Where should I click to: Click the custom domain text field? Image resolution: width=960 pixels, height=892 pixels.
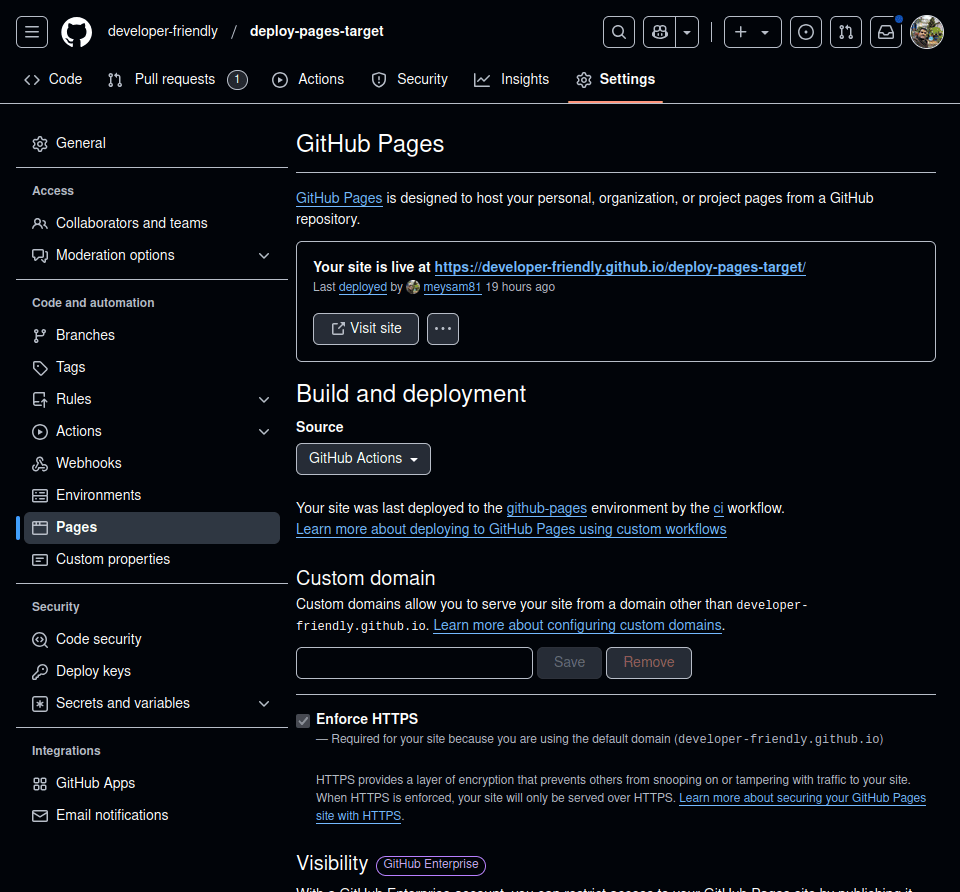[414, 662]
